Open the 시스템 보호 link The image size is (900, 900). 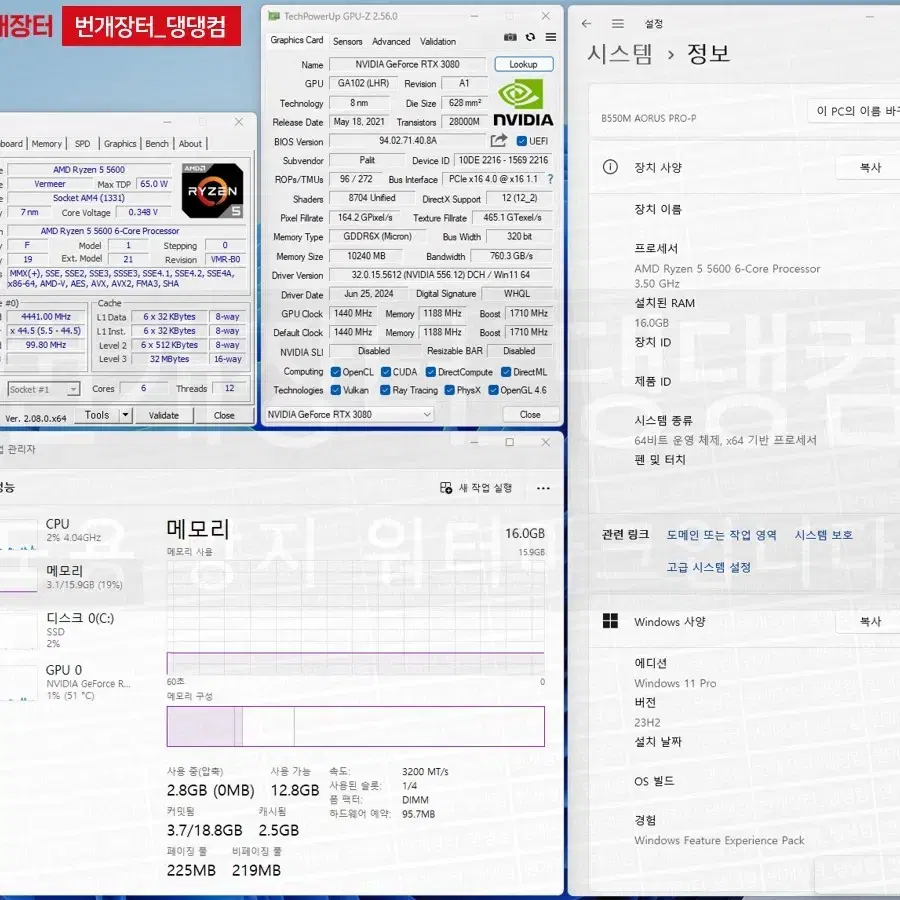823,535
